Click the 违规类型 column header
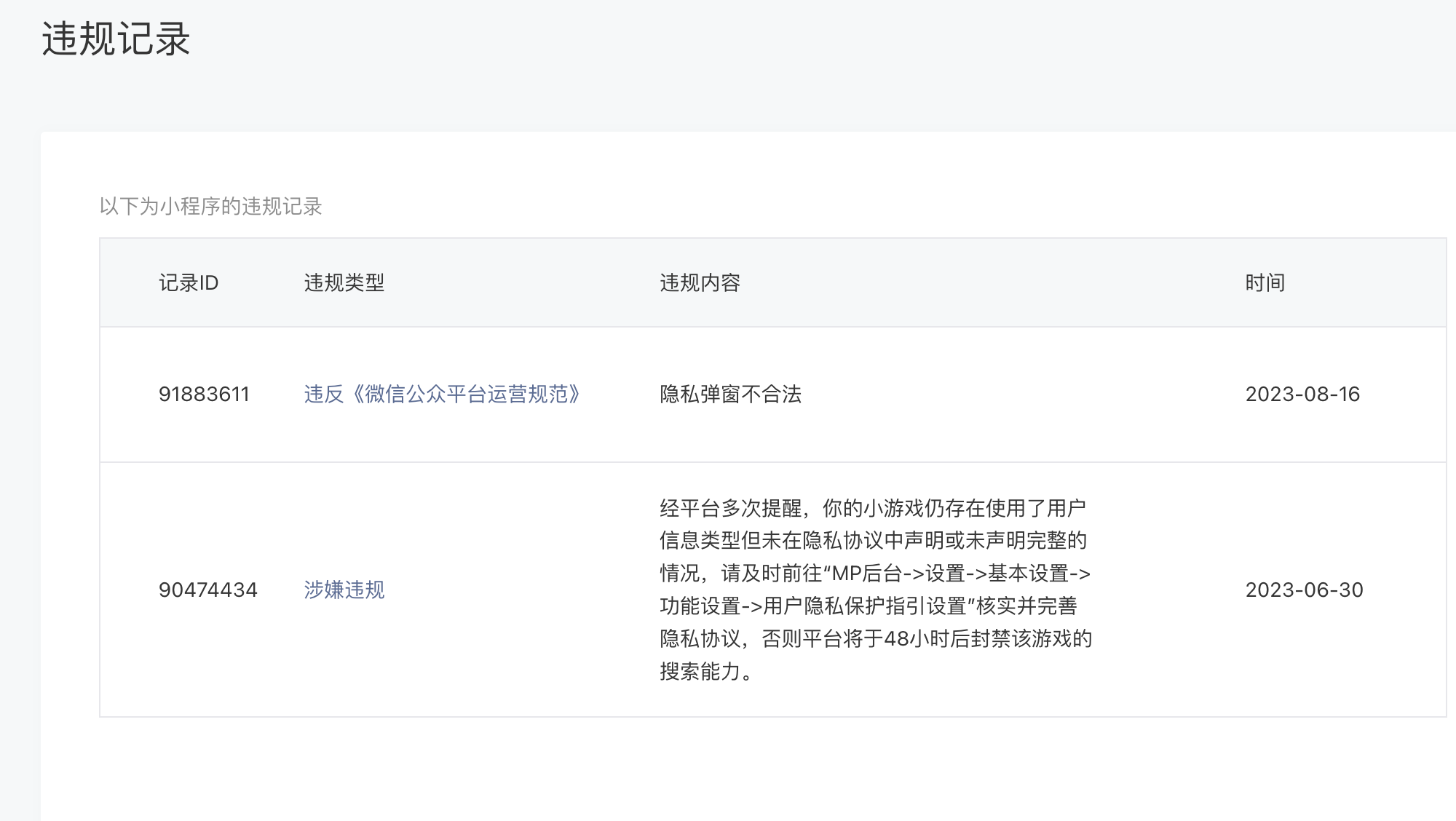Image resolution: width=1456 pixels, height=821 pixels. pos(344,283)
